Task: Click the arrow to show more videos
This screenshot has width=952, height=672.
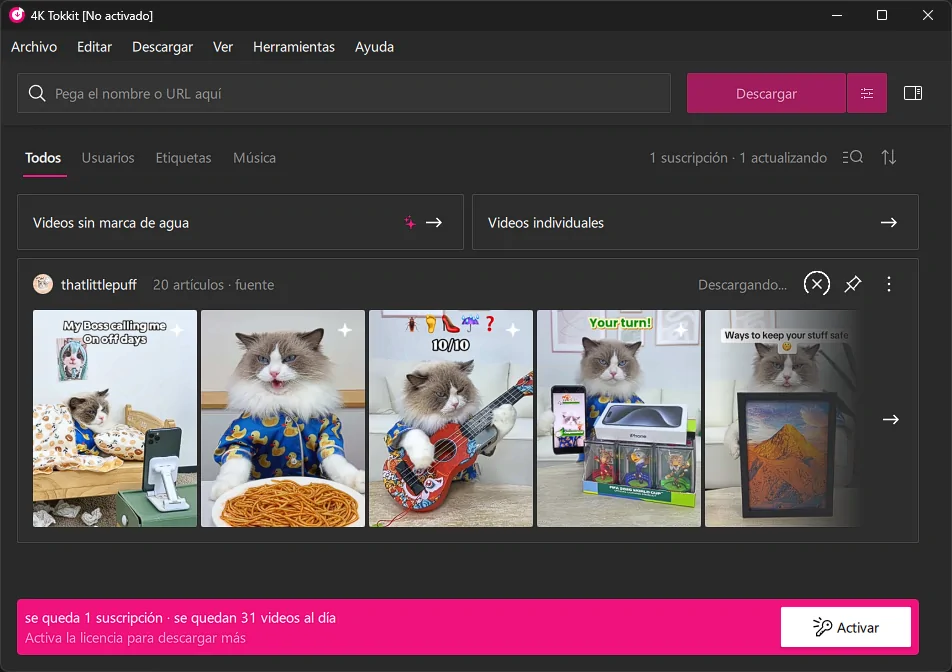Action: (891, 419)
